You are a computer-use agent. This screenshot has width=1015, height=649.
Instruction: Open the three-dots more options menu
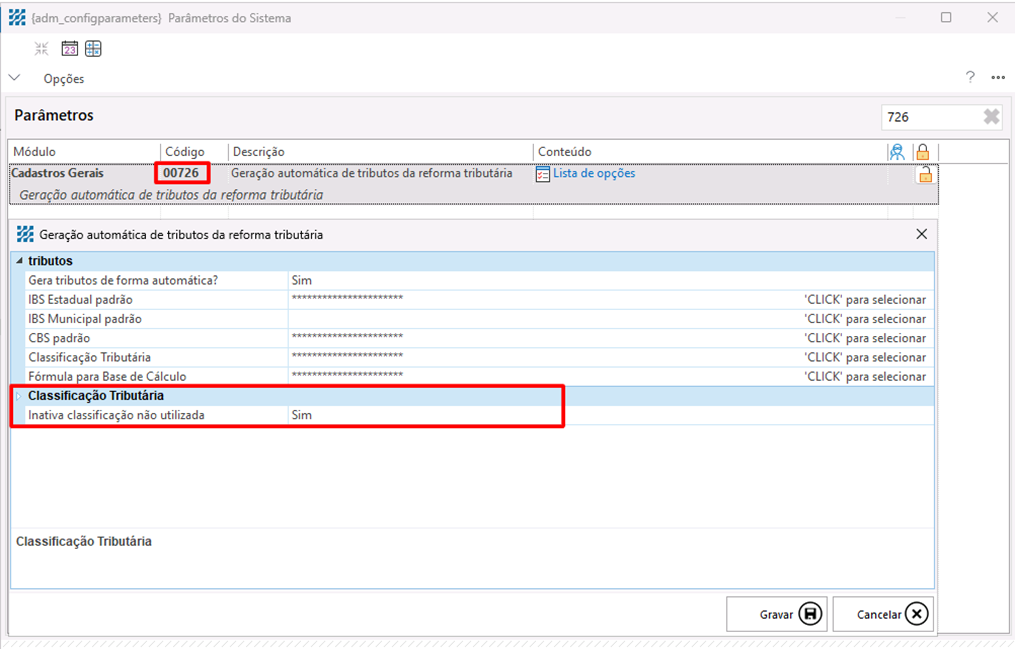coord(997,78)
